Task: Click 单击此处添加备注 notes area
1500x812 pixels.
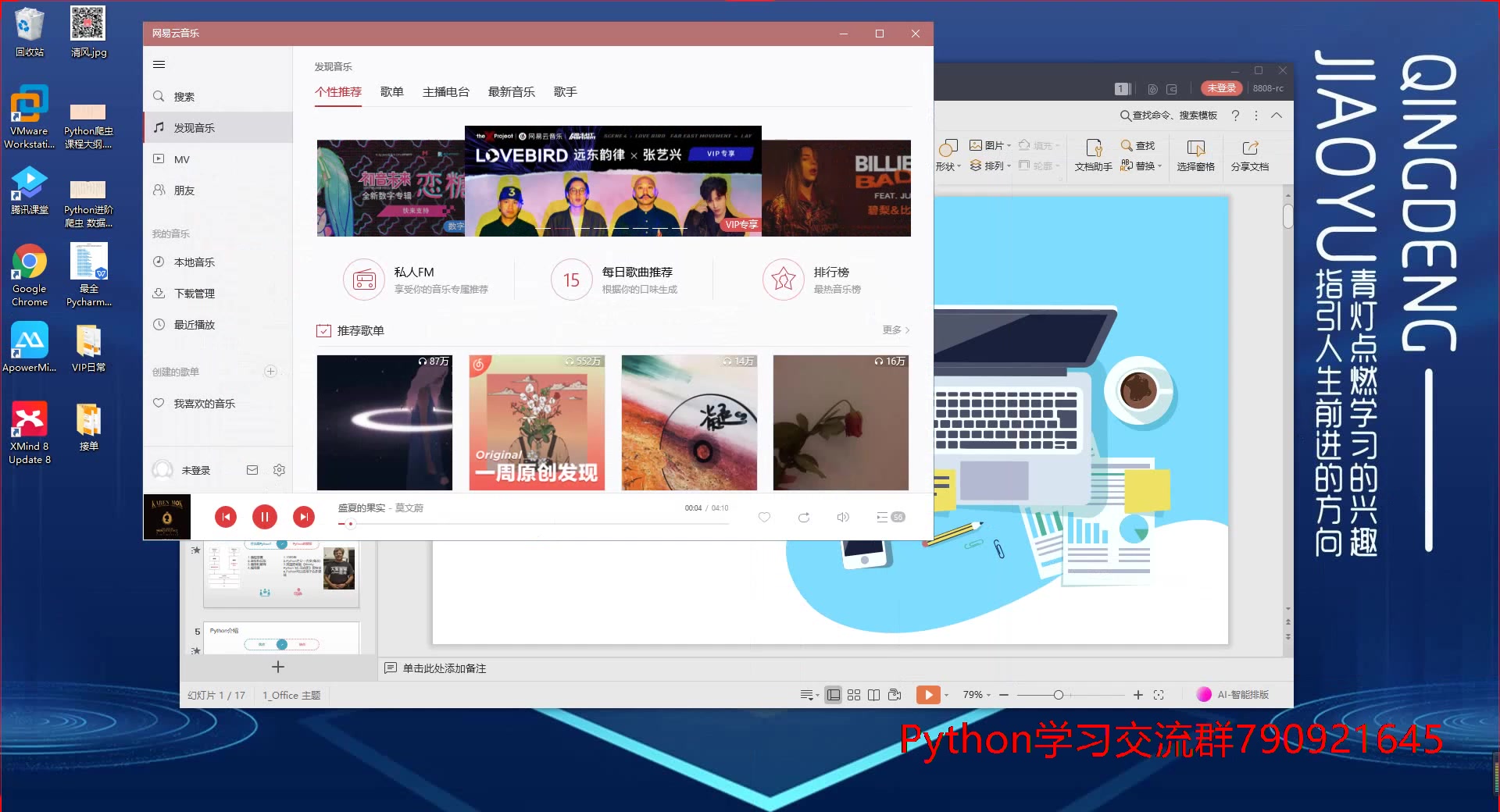Action: [x=444, y=668]
